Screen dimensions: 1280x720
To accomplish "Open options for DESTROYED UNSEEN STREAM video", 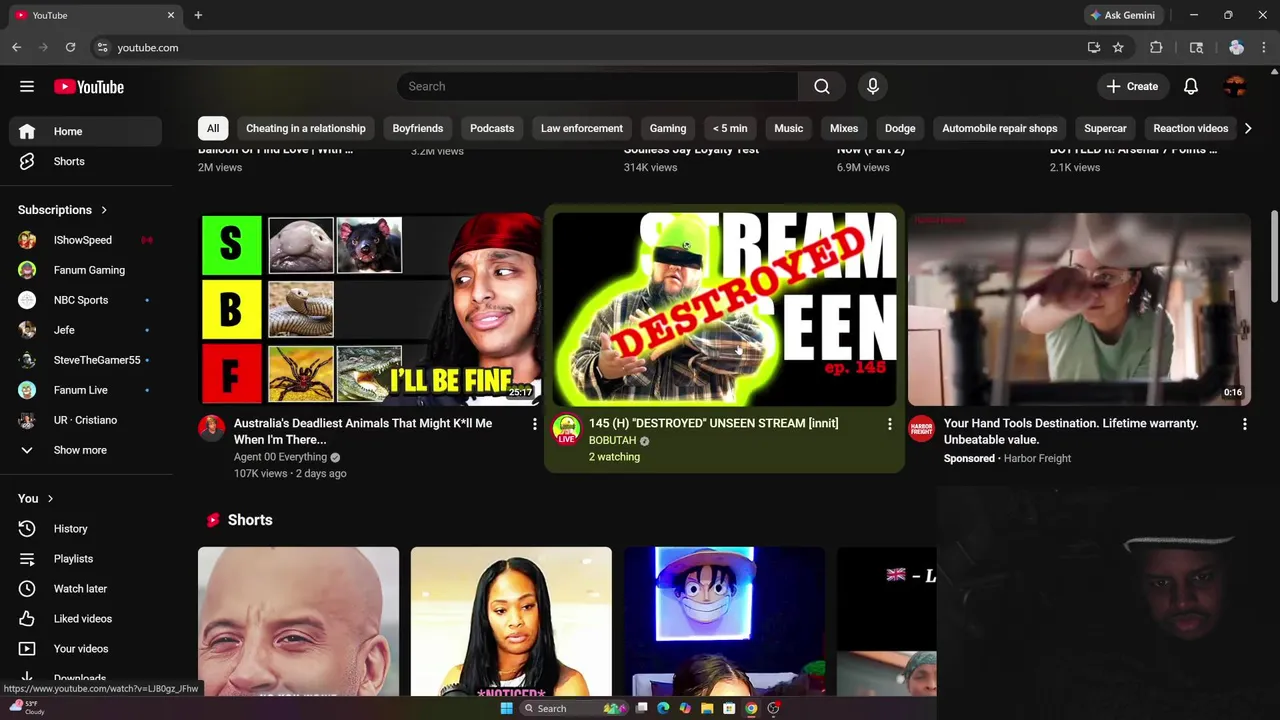I will point(889,425).
